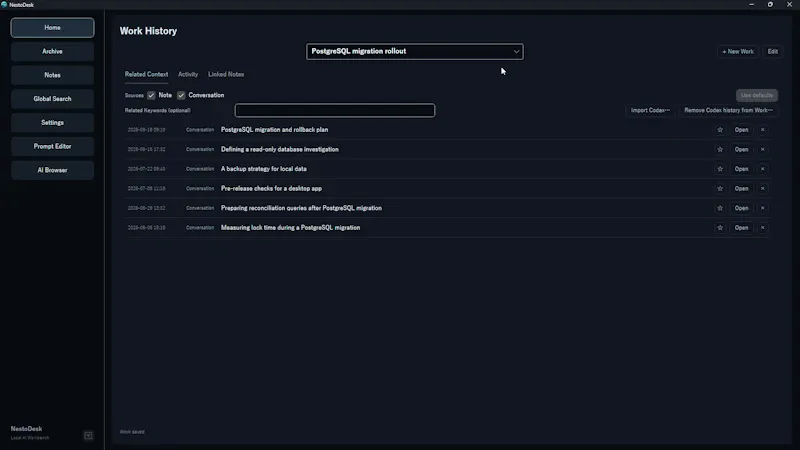Viewport: 800px width, 450px height.
Task: Open Measuring lock time conversation
Action: pyautogui.click(x=741, y=228)
